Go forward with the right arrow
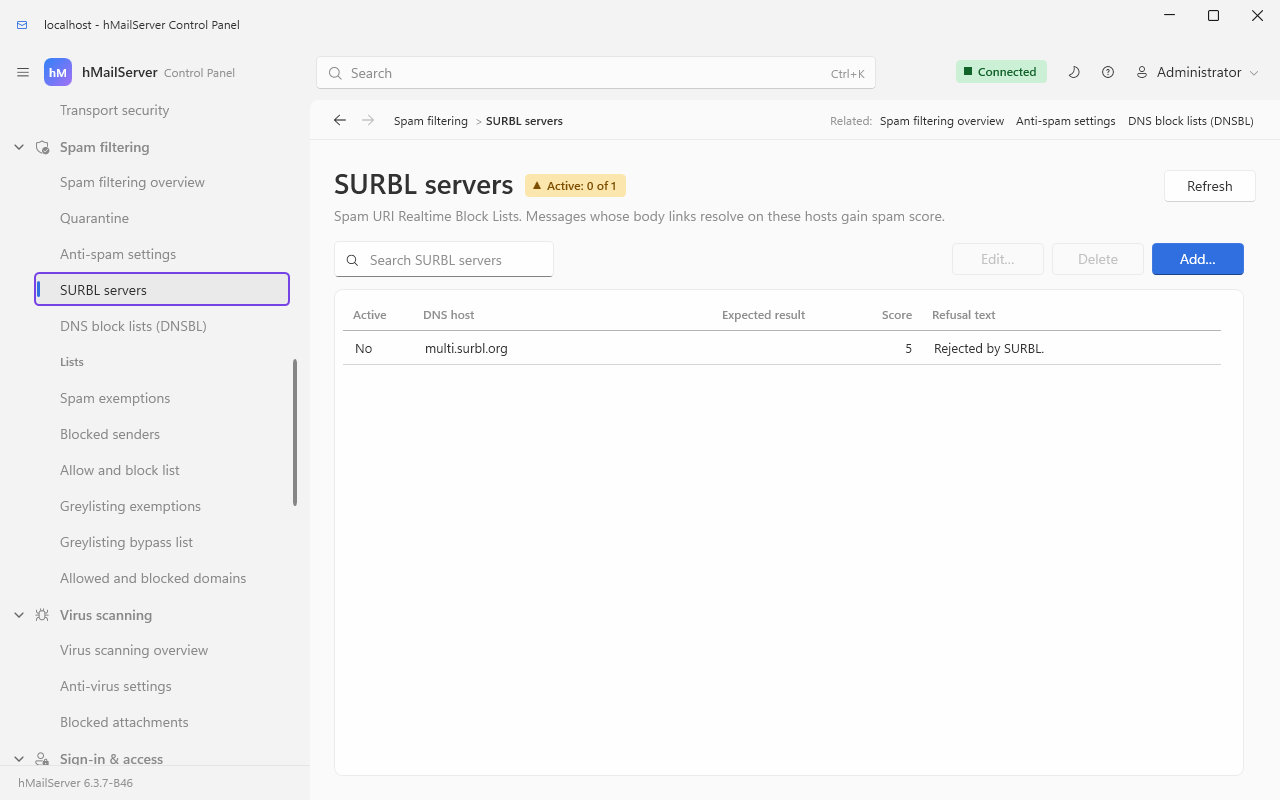The width and height of the screenshot is (1280, 800). click(x=368, y=120)
